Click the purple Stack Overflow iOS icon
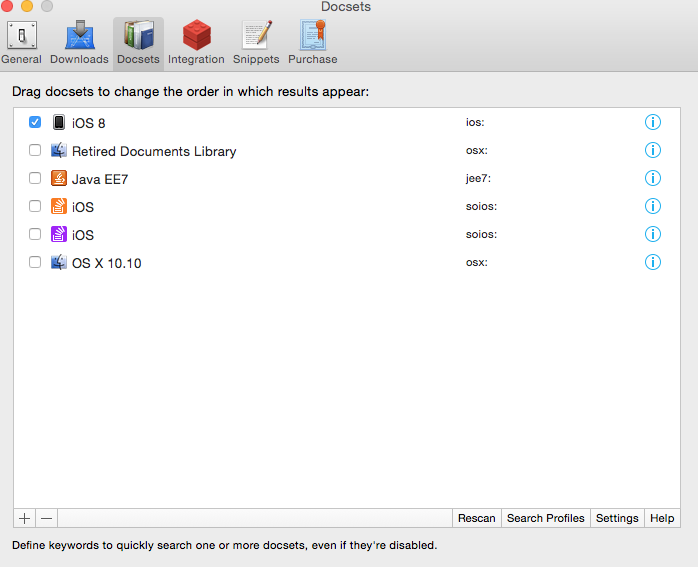This screenshot has width=698, height=567. click(59, 234)
